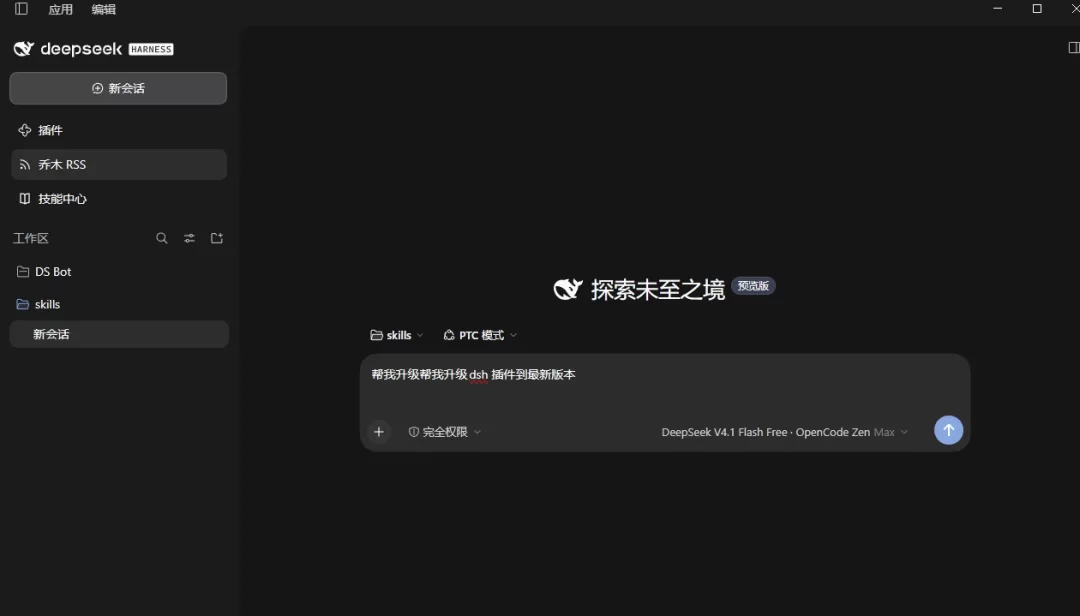Open the 应用 menu
Image resolution: width=1080 pixels, height=616 pixels.
(61, 9)
